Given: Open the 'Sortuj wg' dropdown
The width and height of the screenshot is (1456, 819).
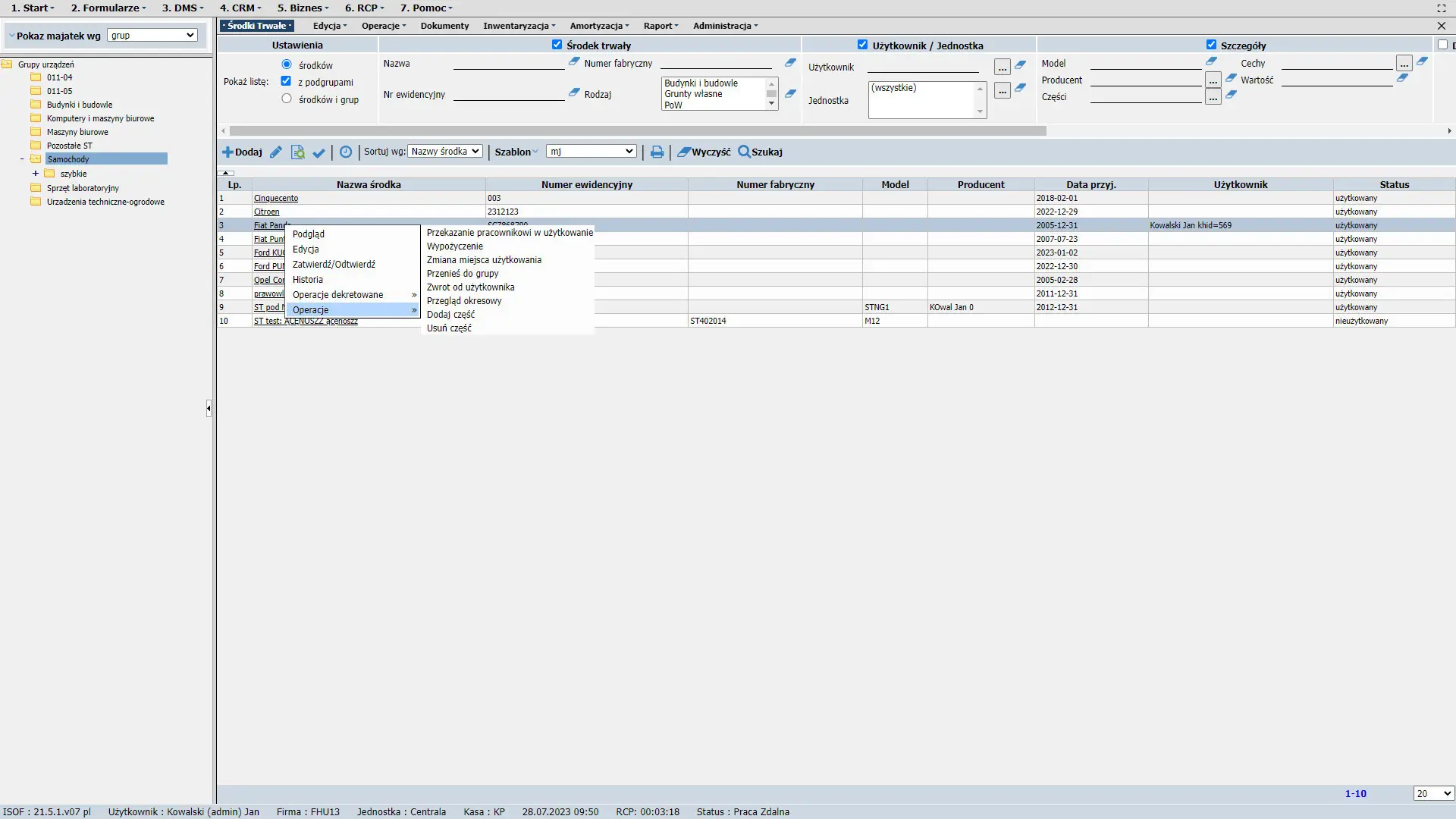Looking at the screenshot, I should coord(445,152).
